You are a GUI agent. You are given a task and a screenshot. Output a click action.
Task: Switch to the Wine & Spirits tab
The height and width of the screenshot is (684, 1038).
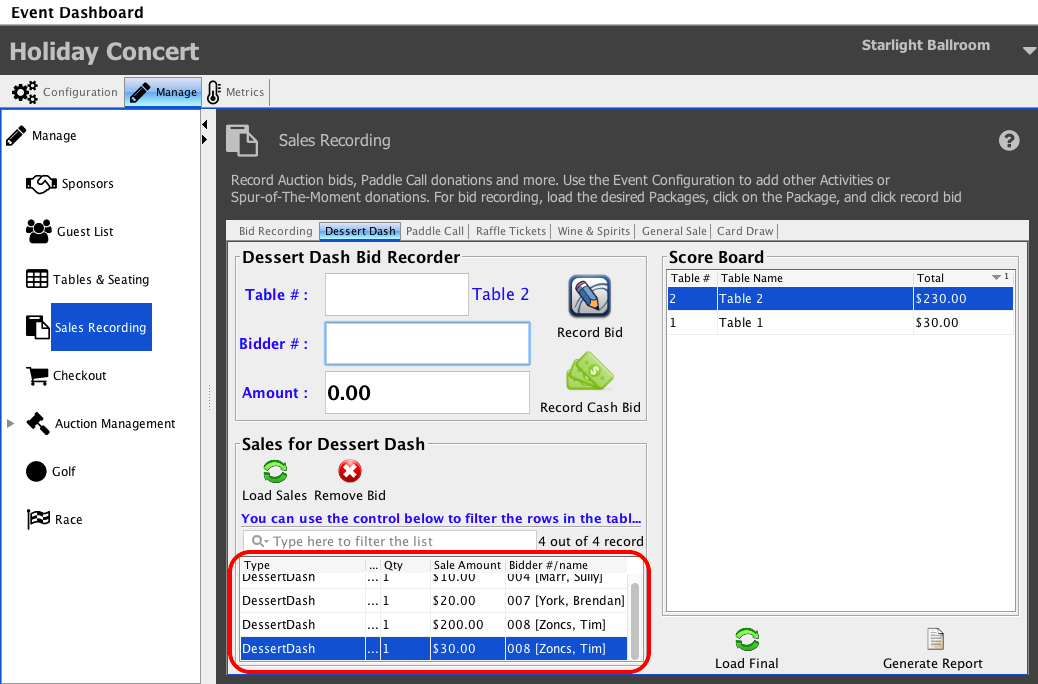pyautogui.click(x=594, y=231)
